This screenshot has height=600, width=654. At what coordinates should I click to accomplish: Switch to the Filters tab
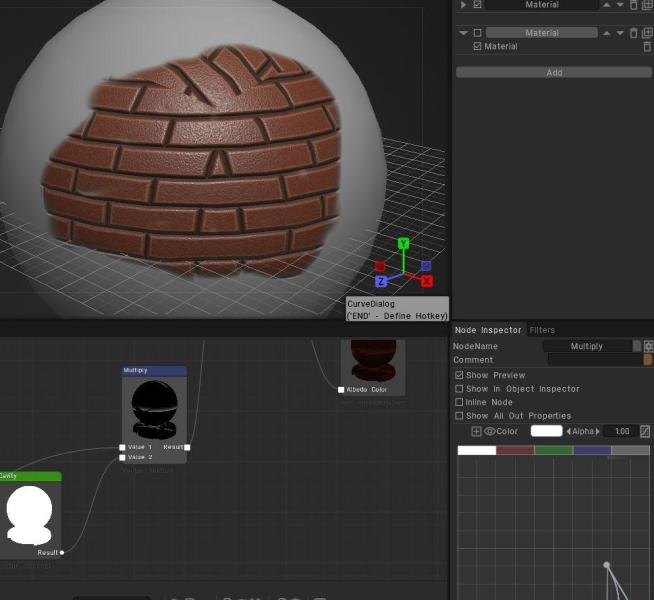tap(542, 330)
